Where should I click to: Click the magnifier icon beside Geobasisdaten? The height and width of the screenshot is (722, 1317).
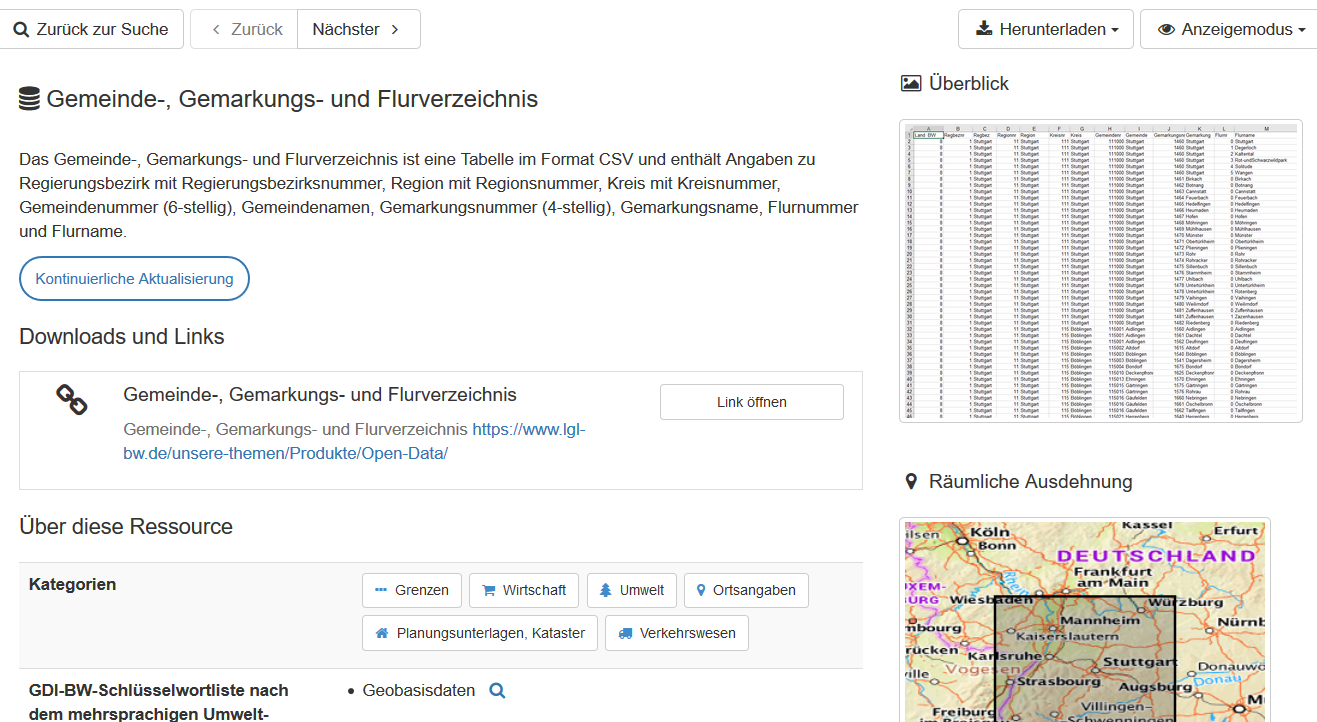click(497, 690)
